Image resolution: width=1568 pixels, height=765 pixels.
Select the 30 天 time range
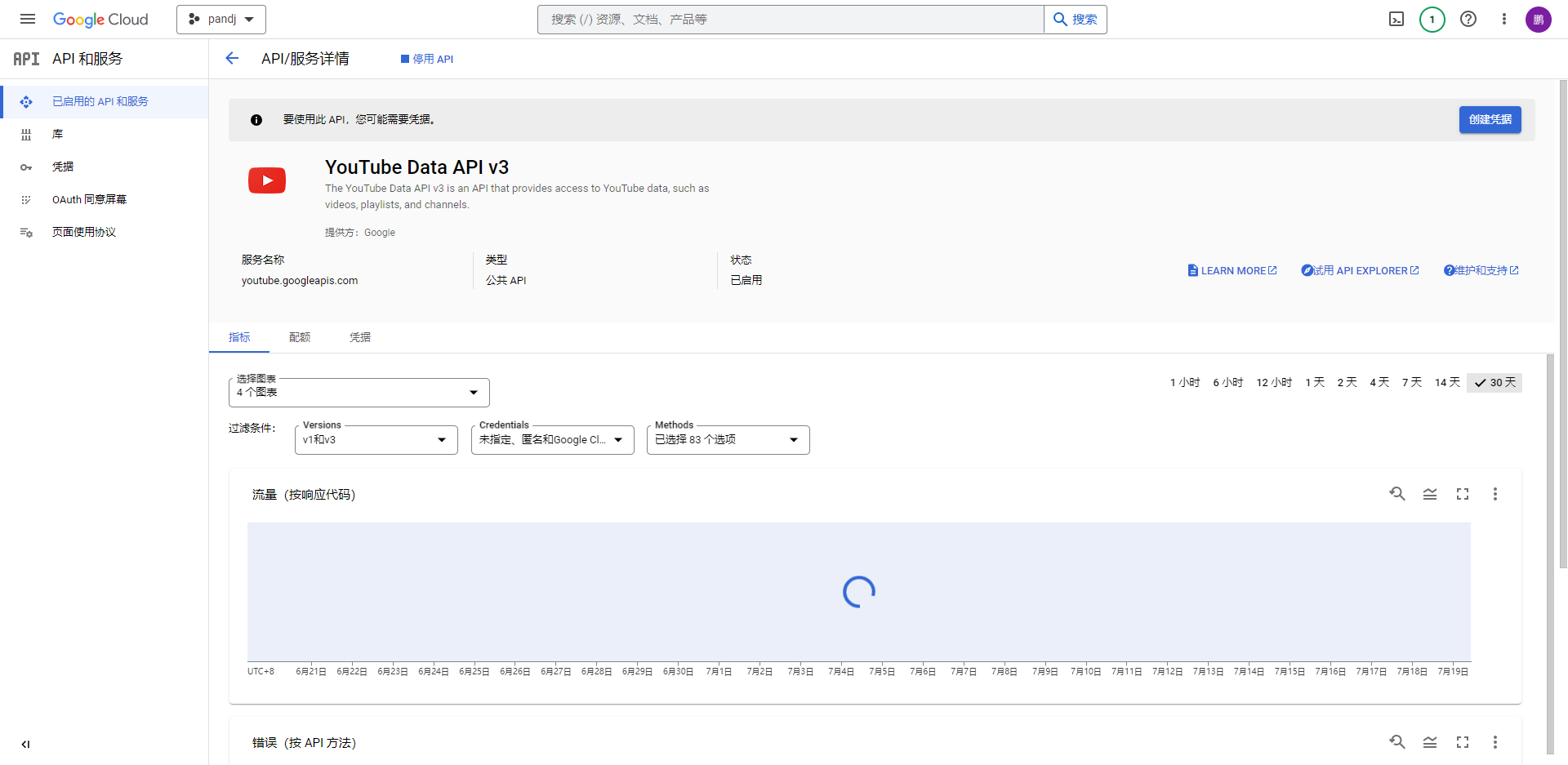[x=1494, y=383]
